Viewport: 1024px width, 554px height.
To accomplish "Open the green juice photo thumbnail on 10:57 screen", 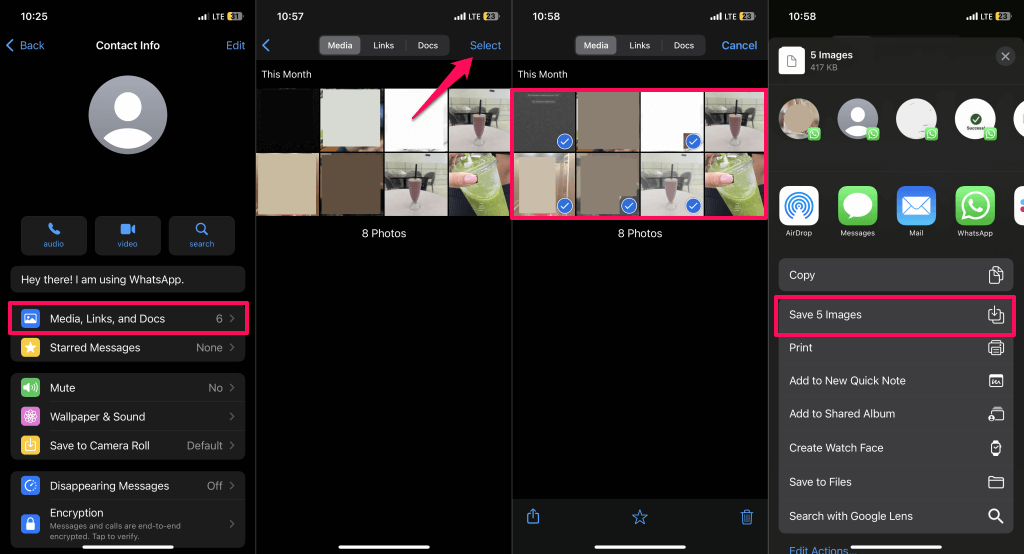I will point(479,184).
